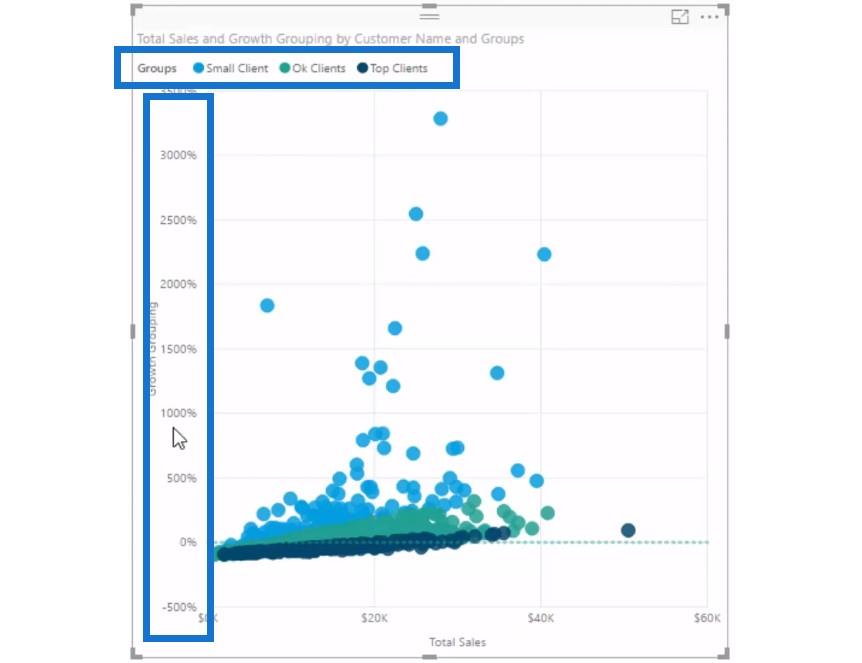Click the bottom-center resize handle of visual
This screenshot has height=663, width=862.
tap(429, 656)
